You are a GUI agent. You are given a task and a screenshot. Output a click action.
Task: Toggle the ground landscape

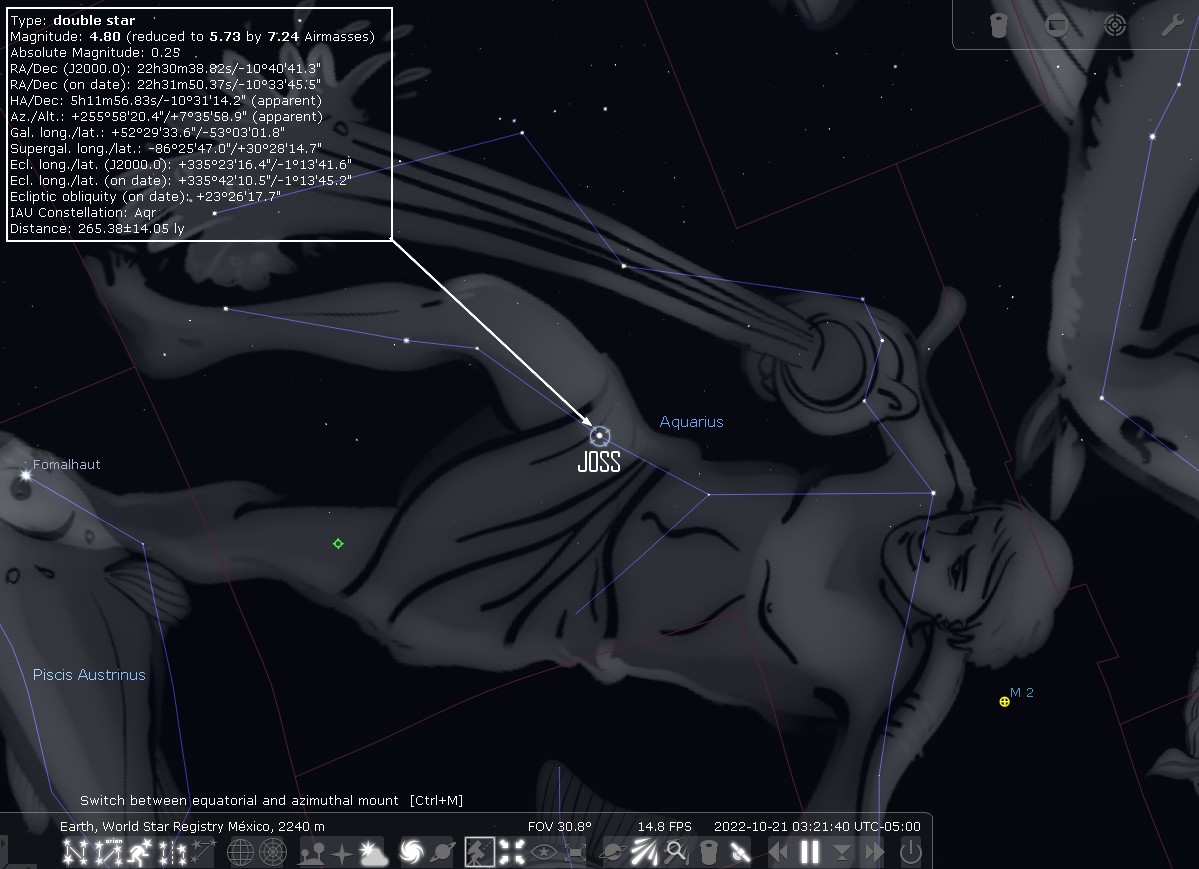310,852
